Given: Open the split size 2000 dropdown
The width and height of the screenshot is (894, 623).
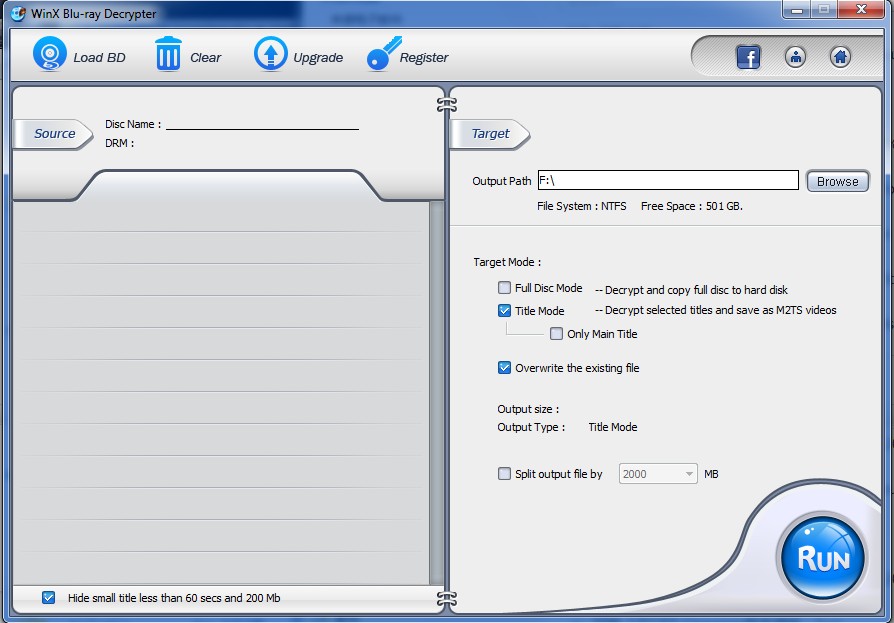Looking at the screenshot, I should pyautogui.click(x=658, y=474).
